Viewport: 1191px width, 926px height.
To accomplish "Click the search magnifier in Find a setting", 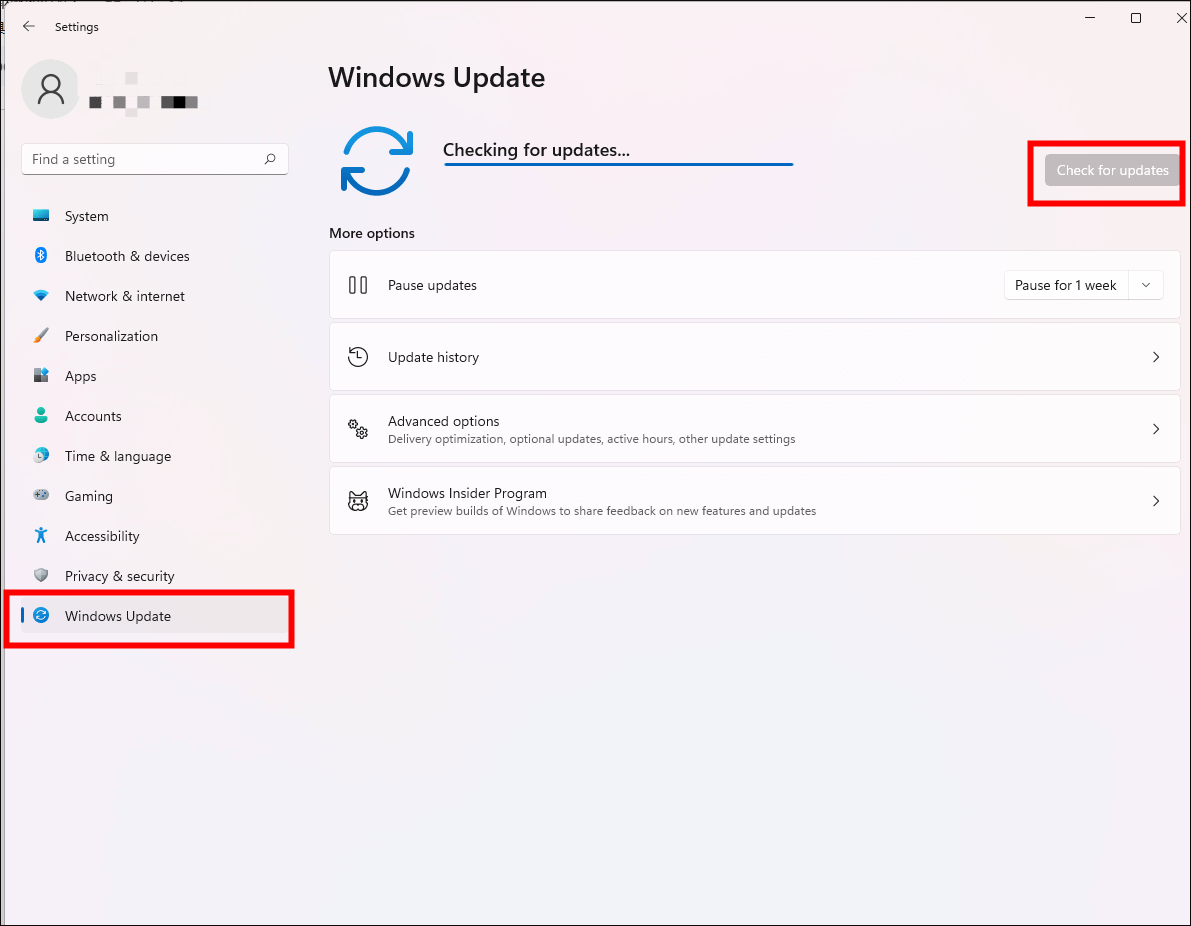I will point(270,158).
